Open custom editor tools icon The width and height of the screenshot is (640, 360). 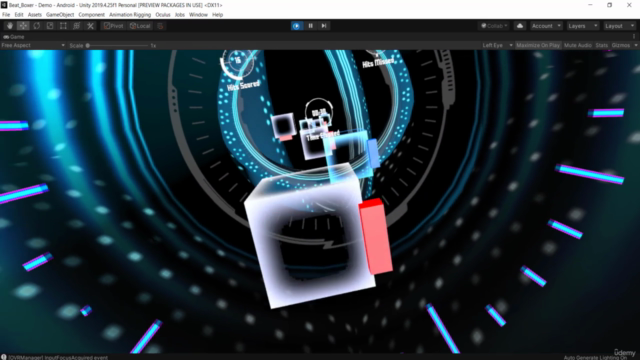(90, 26)
